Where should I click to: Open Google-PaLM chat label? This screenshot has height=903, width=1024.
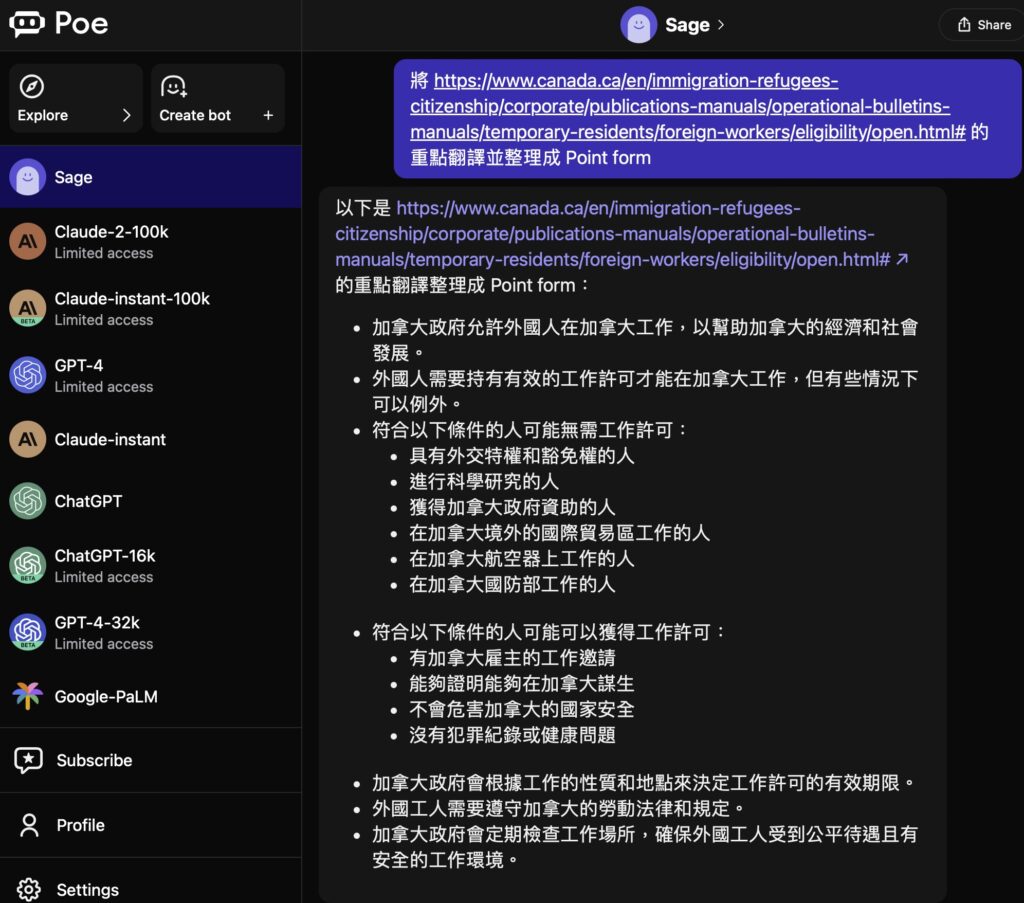pos(106,697)
